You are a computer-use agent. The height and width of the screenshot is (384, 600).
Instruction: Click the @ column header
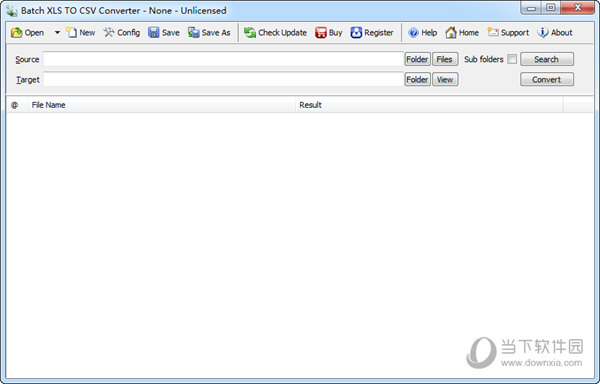(x=16, y=105)
